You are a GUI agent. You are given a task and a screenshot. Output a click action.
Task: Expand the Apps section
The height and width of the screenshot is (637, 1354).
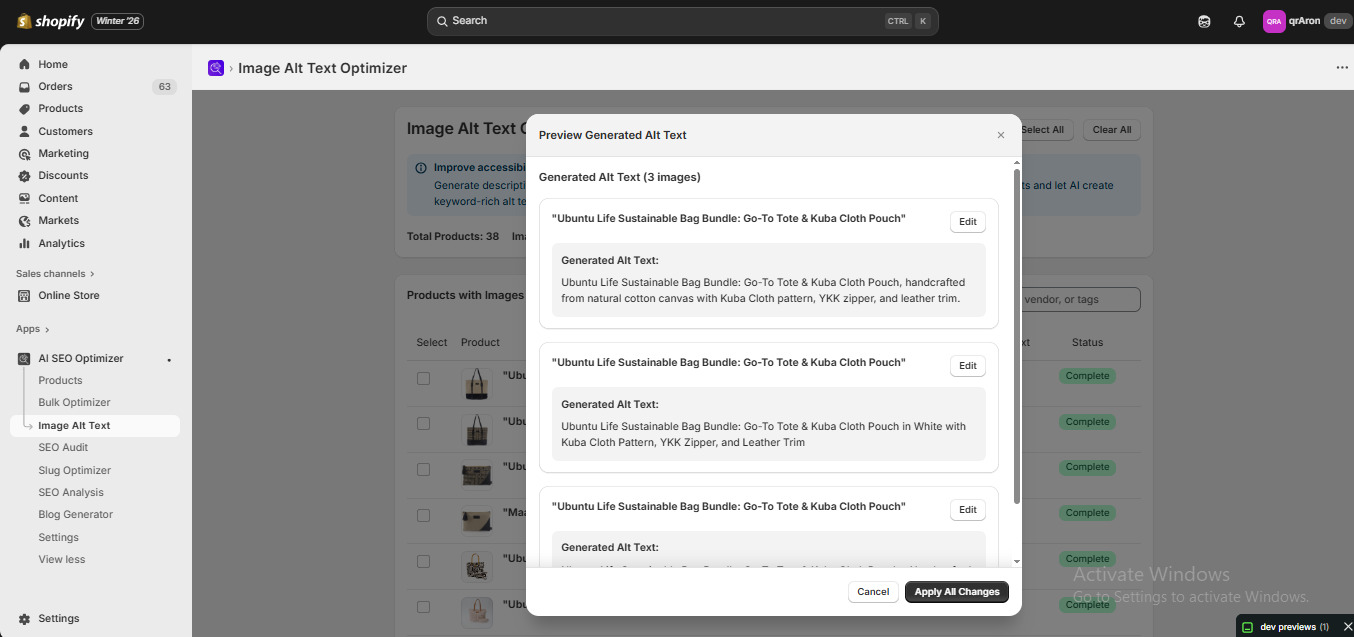coord(32,329)
